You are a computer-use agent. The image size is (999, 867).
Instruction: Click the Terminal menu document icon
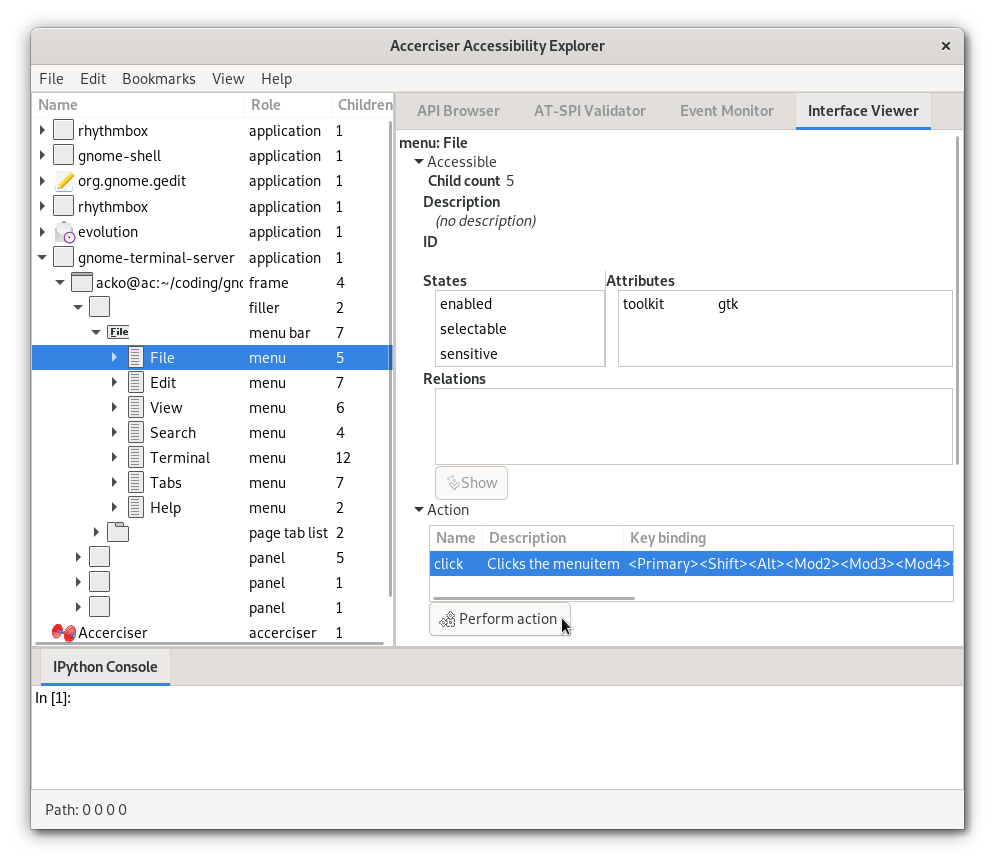pos(136,458)
